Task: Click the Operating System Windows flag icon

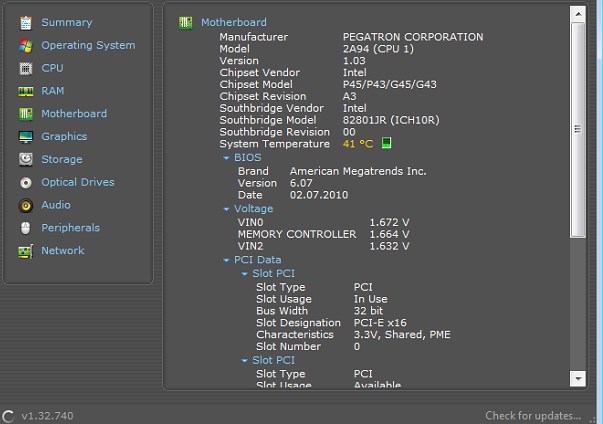Action: click(x=26, y=46)
